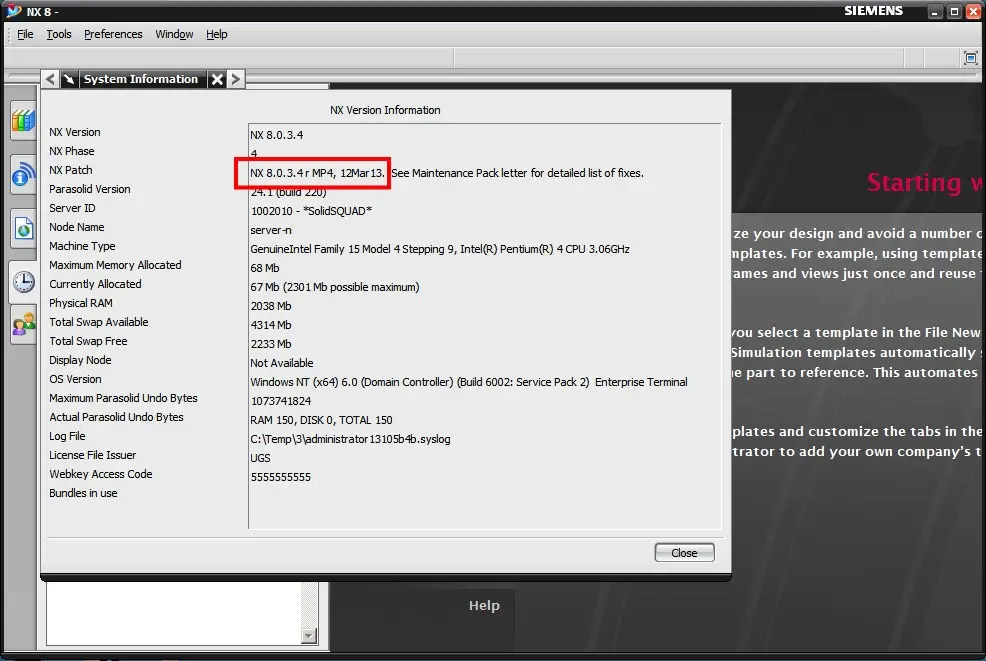Viewport: 986px width, 661px height.
Task: Click the GenuineIntel Pentium 4 machine type value
Action: (x=440, y=249)
